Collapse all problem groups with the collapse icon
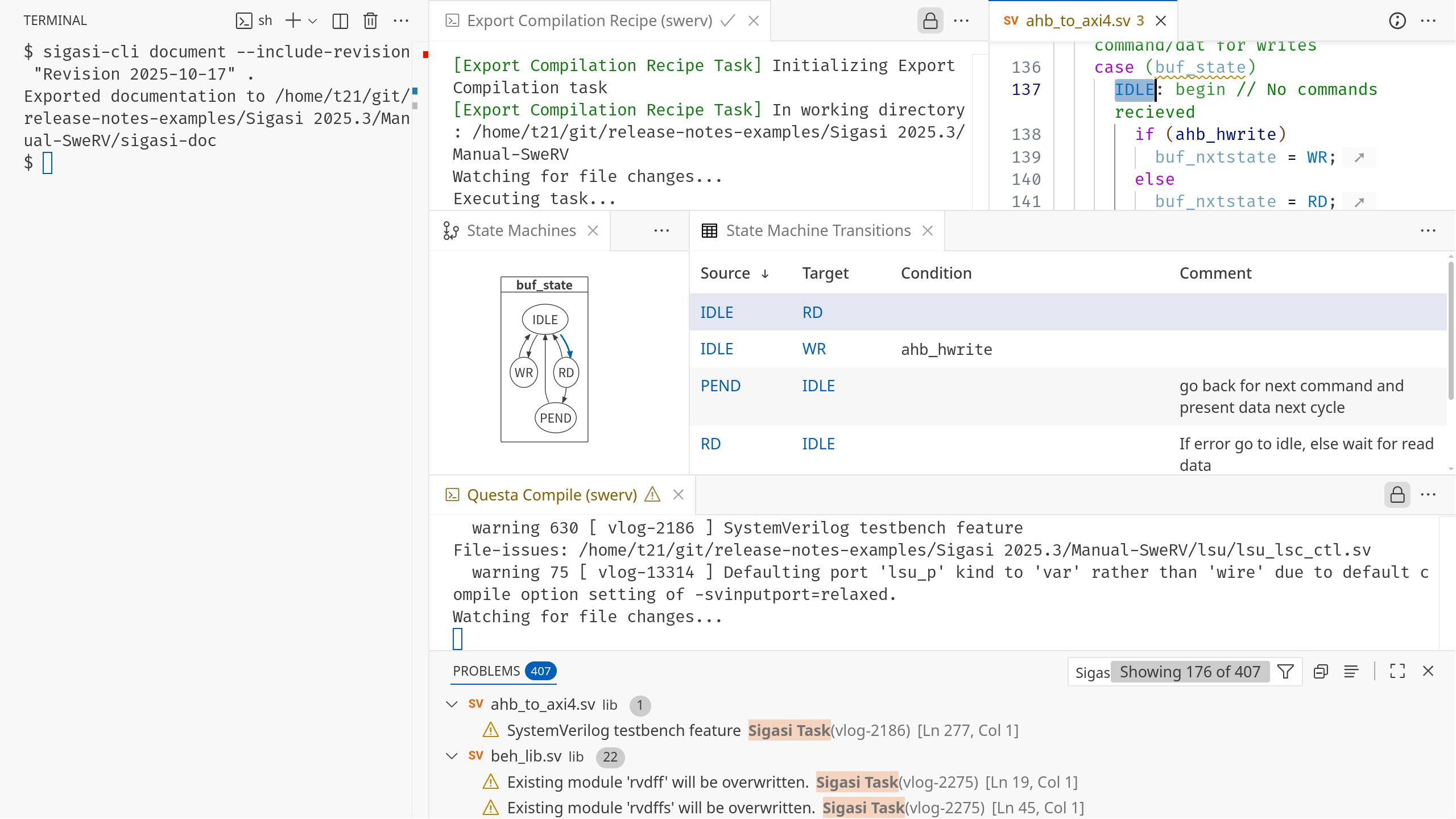The height and width of the screenshot is (819, 1456). coord(1321,671)
